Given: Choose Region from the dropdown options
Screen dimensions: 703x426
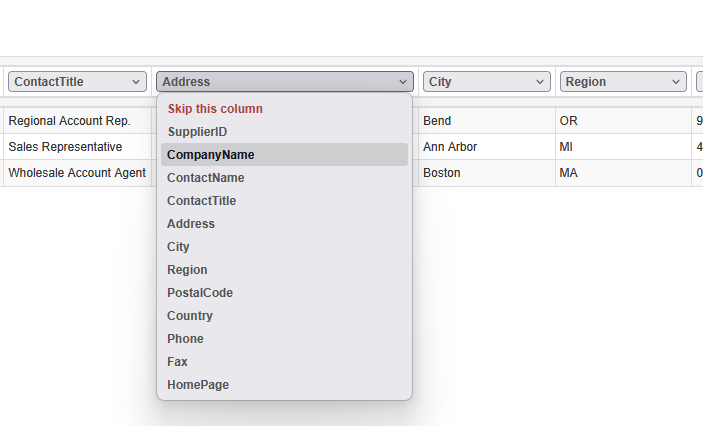Looking at the screenshot, I should pos(187,270).
